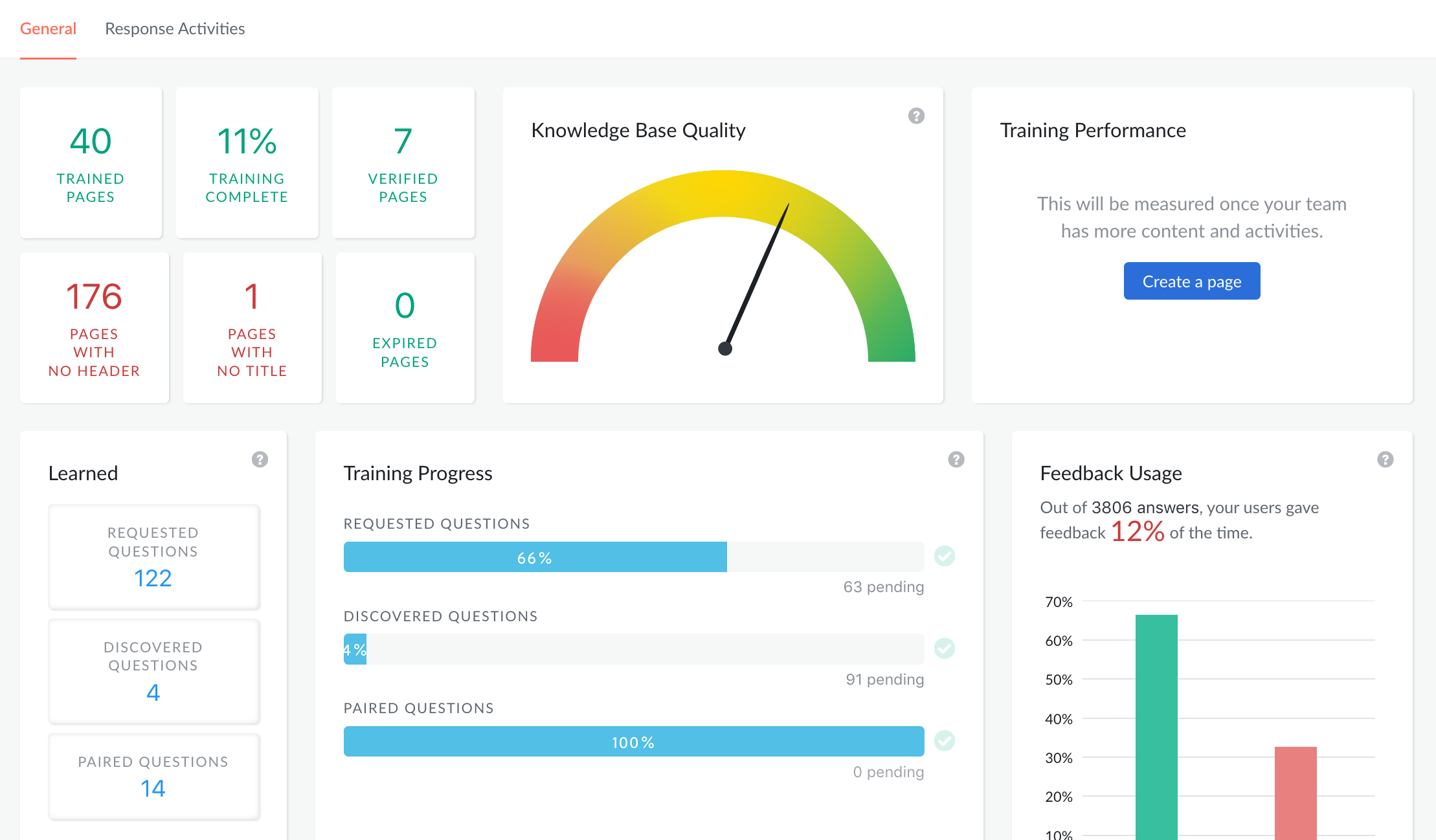This screenshot has width=1436, height=840.
Task: Click the Paired Questions 14 learned box
Action: (153, 777)
